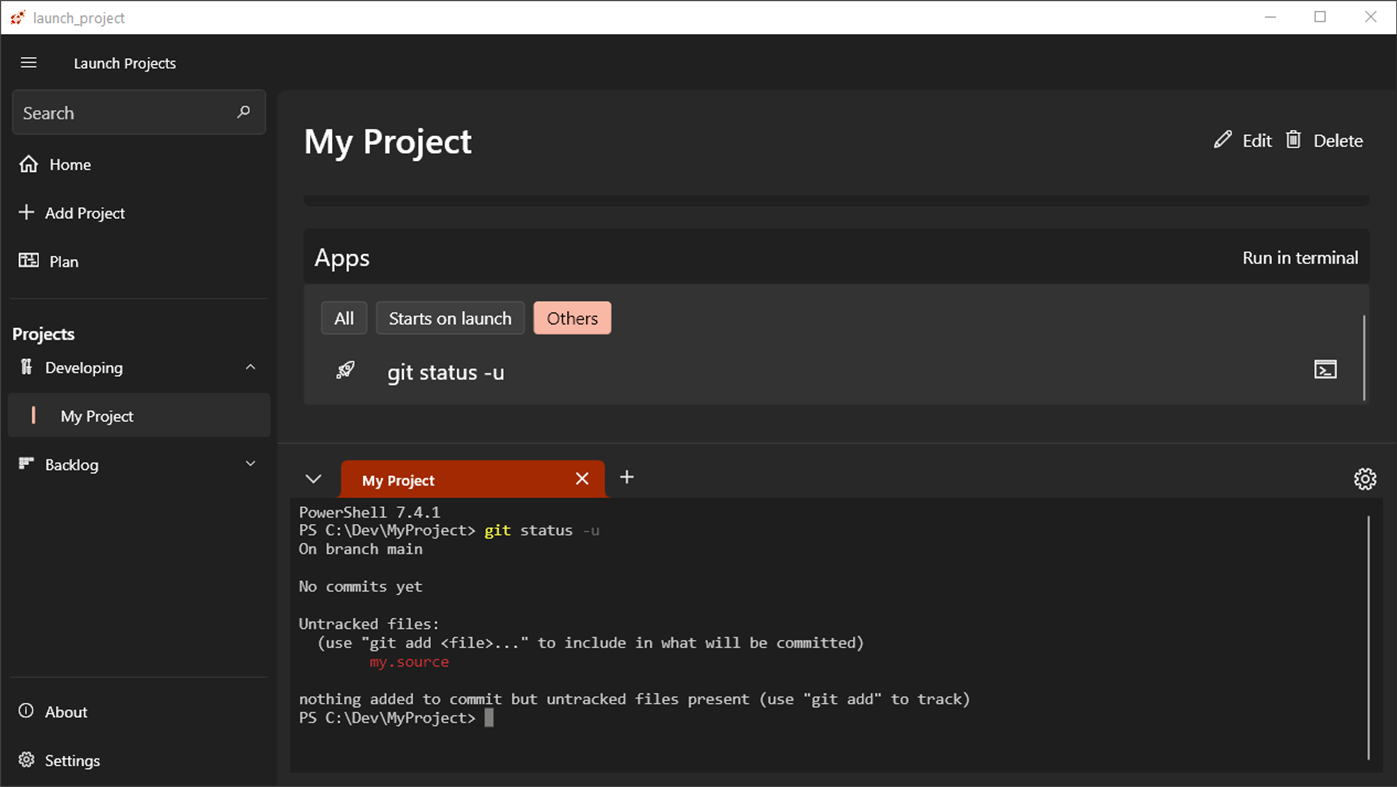This screenshot has width=1397, height=787.
Task: Click the terminal icon beside git status -u
Action: 1325,370
